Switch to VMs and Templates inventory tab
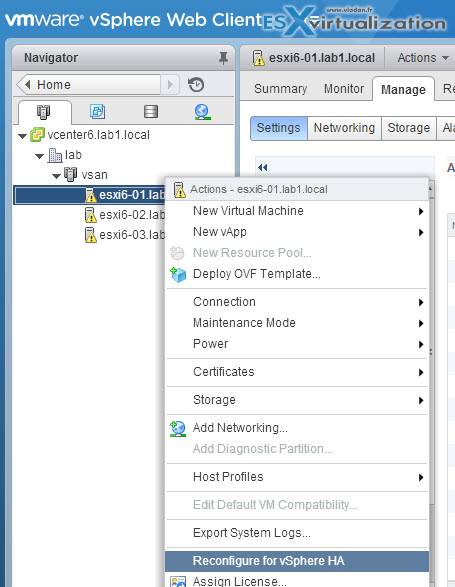This screenshot has width=455, height=587. pos(97,111)
